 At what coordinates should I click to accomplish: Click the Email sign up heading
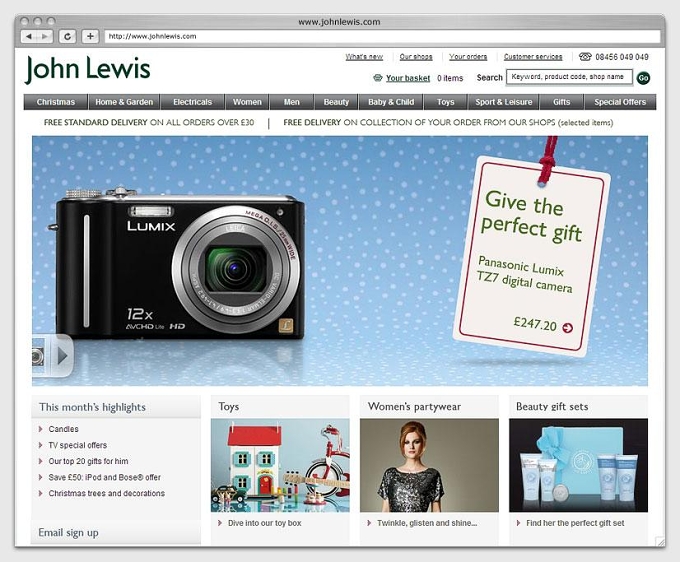[x=69, y=533]
